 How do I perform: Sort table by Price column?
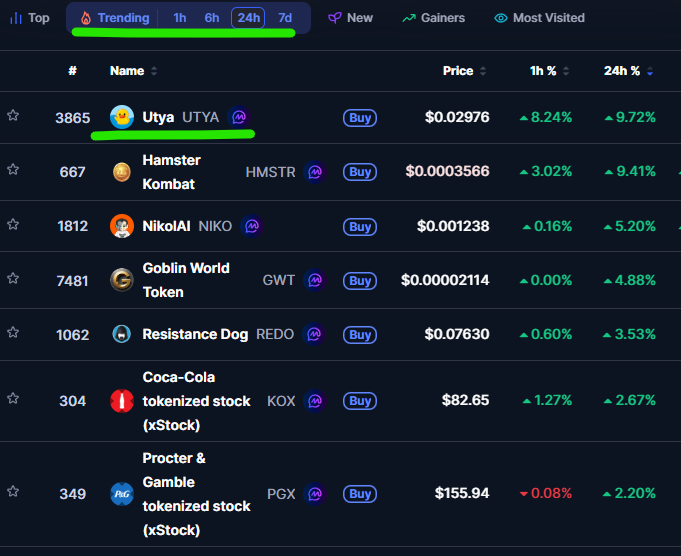pyautogui.click(x=464, y=71)
